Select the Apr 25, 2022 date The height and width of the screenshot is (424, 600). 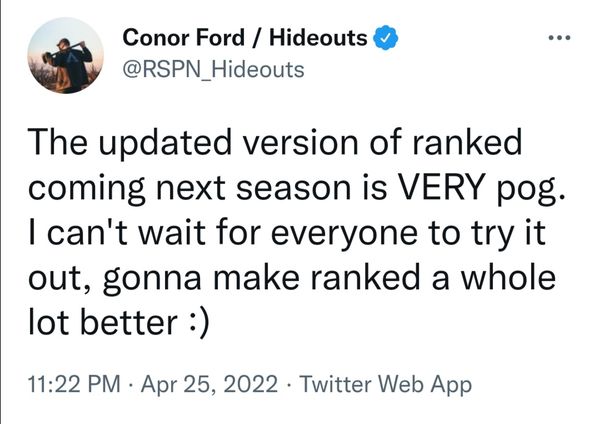click(209, 384)
